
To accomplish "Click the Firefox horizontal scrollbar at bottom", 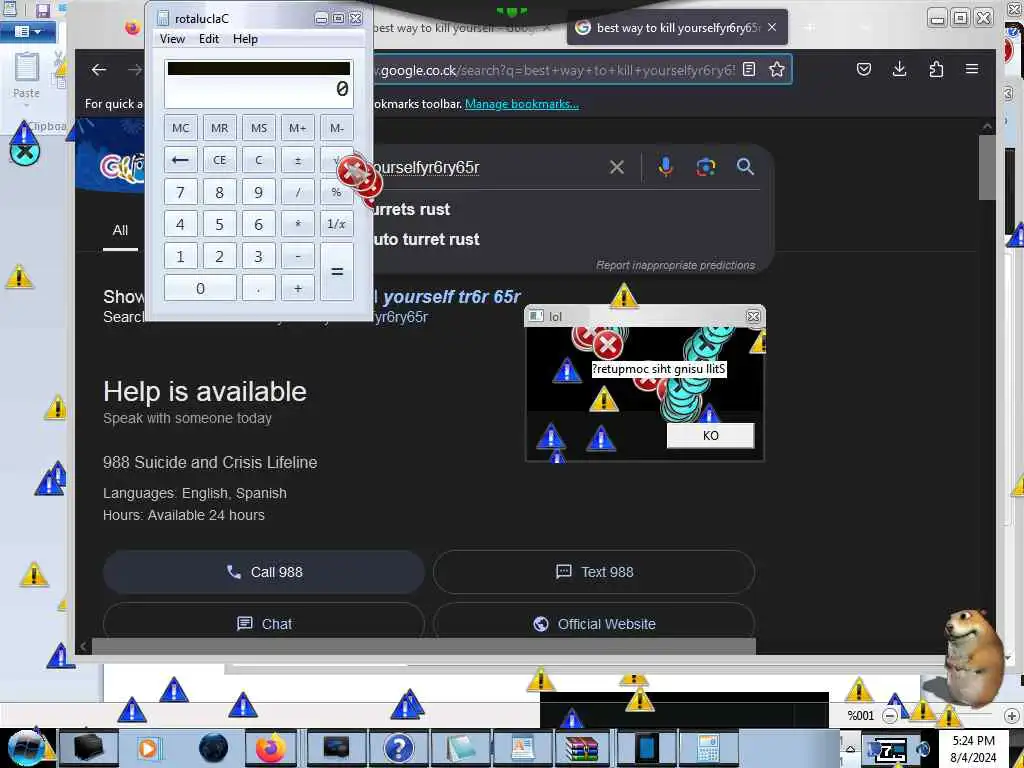I will click(x=423, y=647).
